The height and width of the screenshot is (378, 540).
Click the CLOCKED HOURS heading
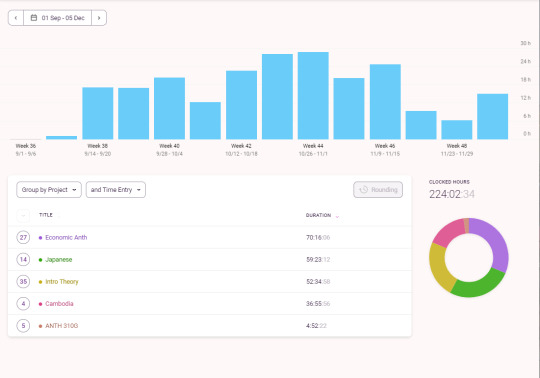(x=449, y=182)
